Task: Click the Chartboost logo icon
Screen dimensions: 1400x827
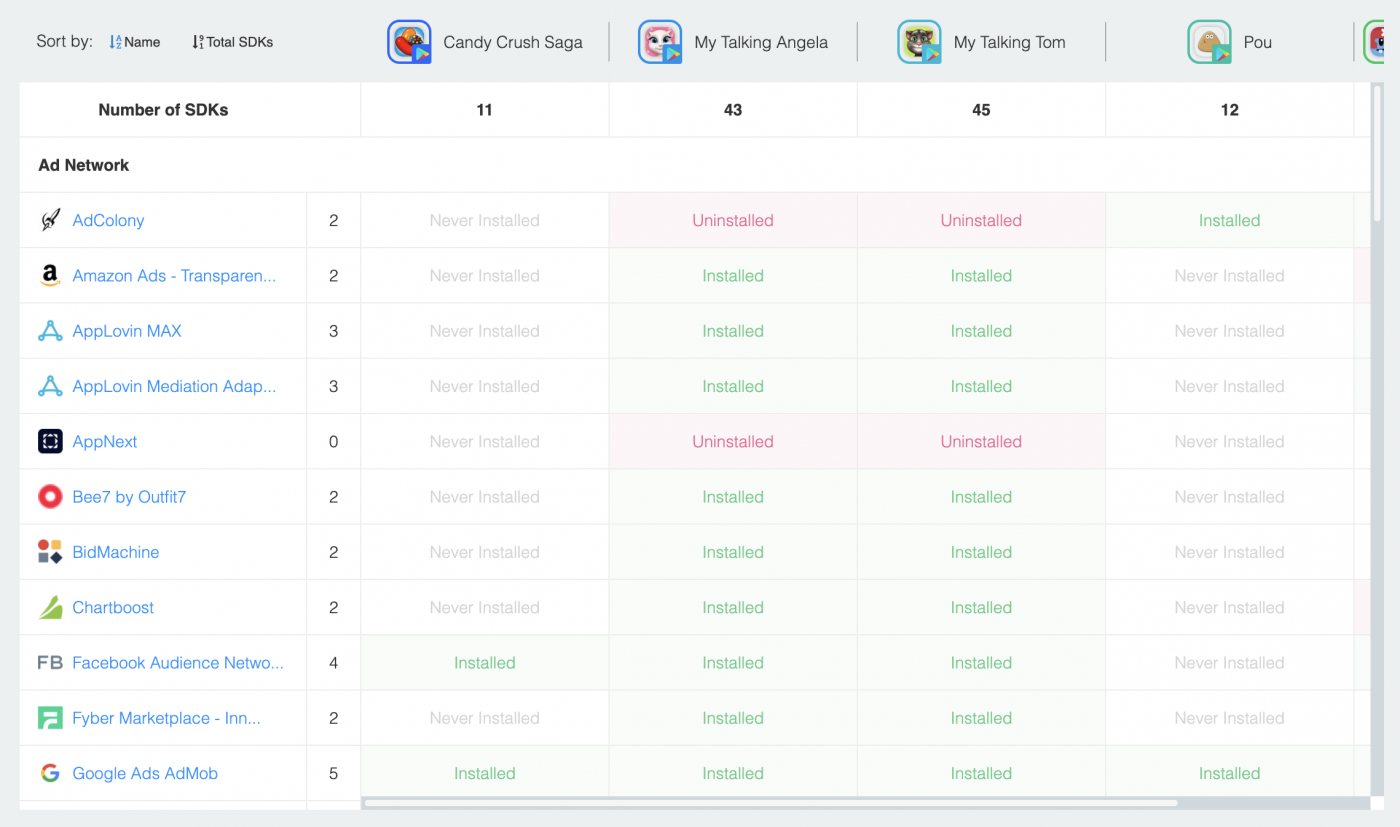Action: tap(49, 607)
